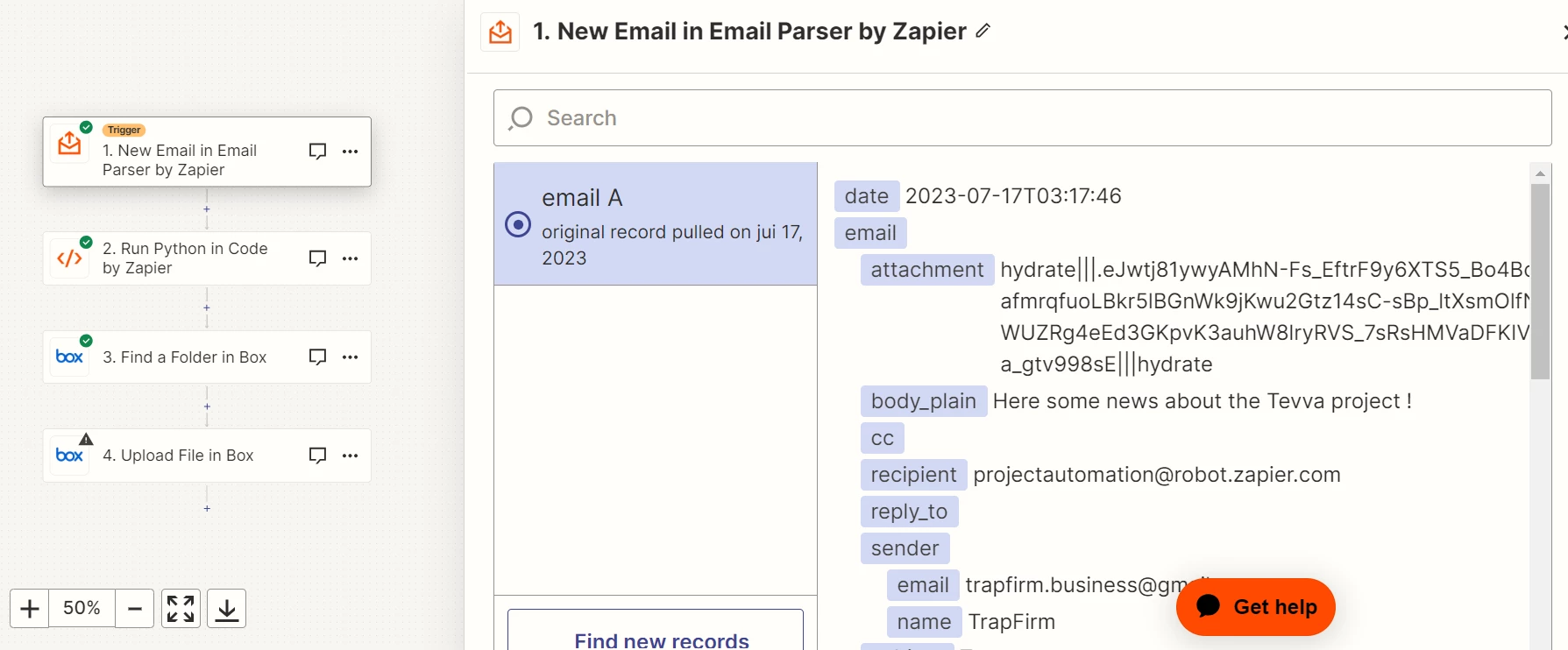1568x650 pixels.
Task: Click Email Parser icon in panel header
Action: click(x=500, y=32)
